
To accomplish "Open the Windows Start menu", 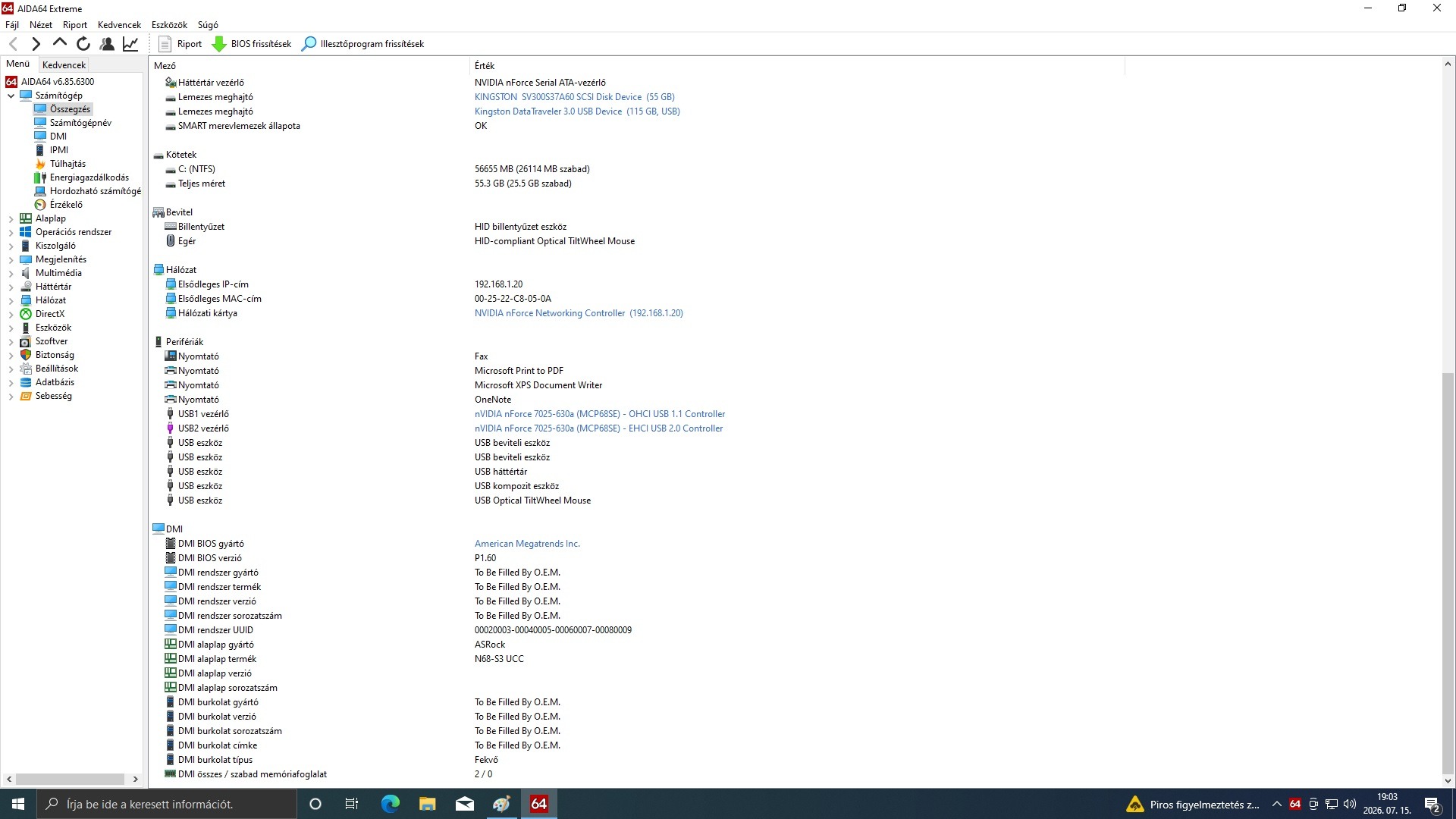I will tap(18, 804).
